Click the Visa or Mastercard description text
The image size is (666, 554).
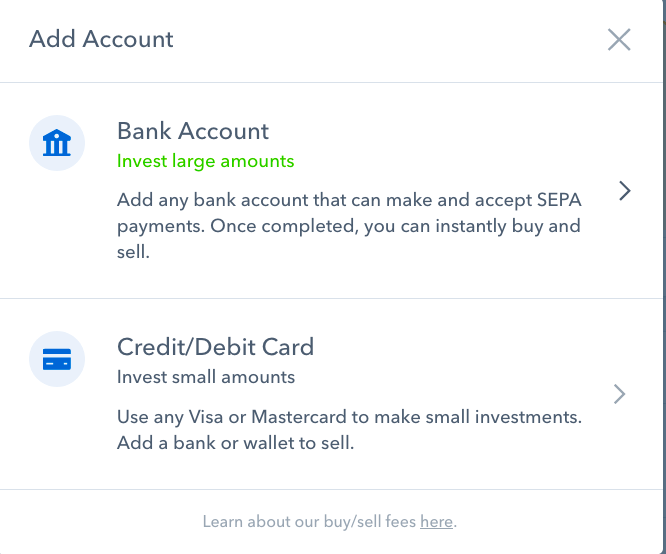click(x=349, y=416)
